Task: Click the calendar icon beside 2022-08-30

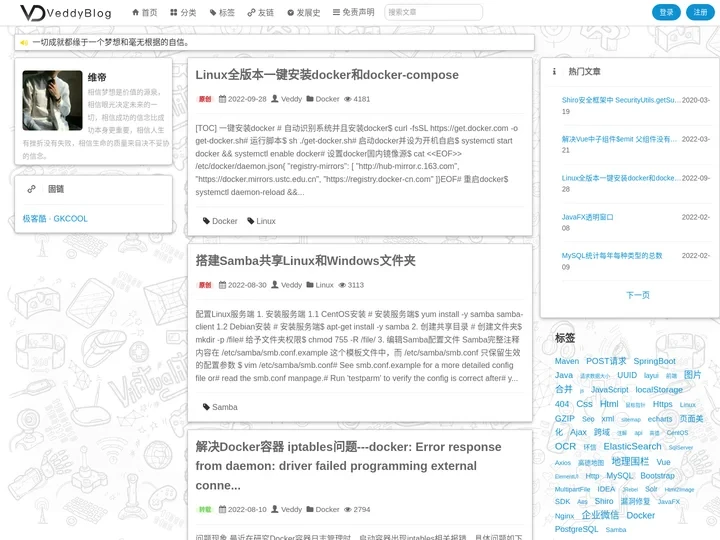Action: pyautogui.click(x=222, y=285)
